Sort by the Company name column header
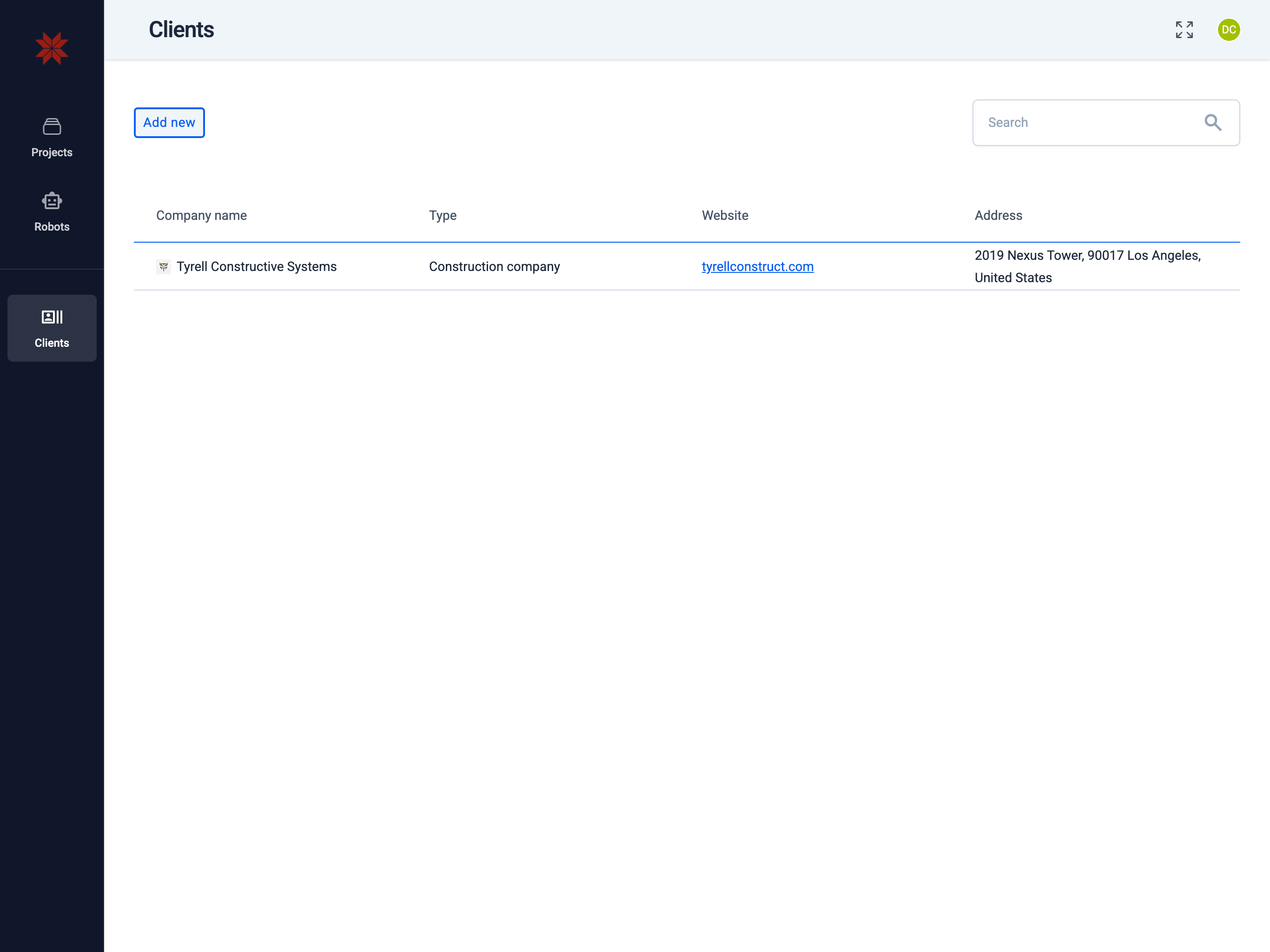 [201, 215]
